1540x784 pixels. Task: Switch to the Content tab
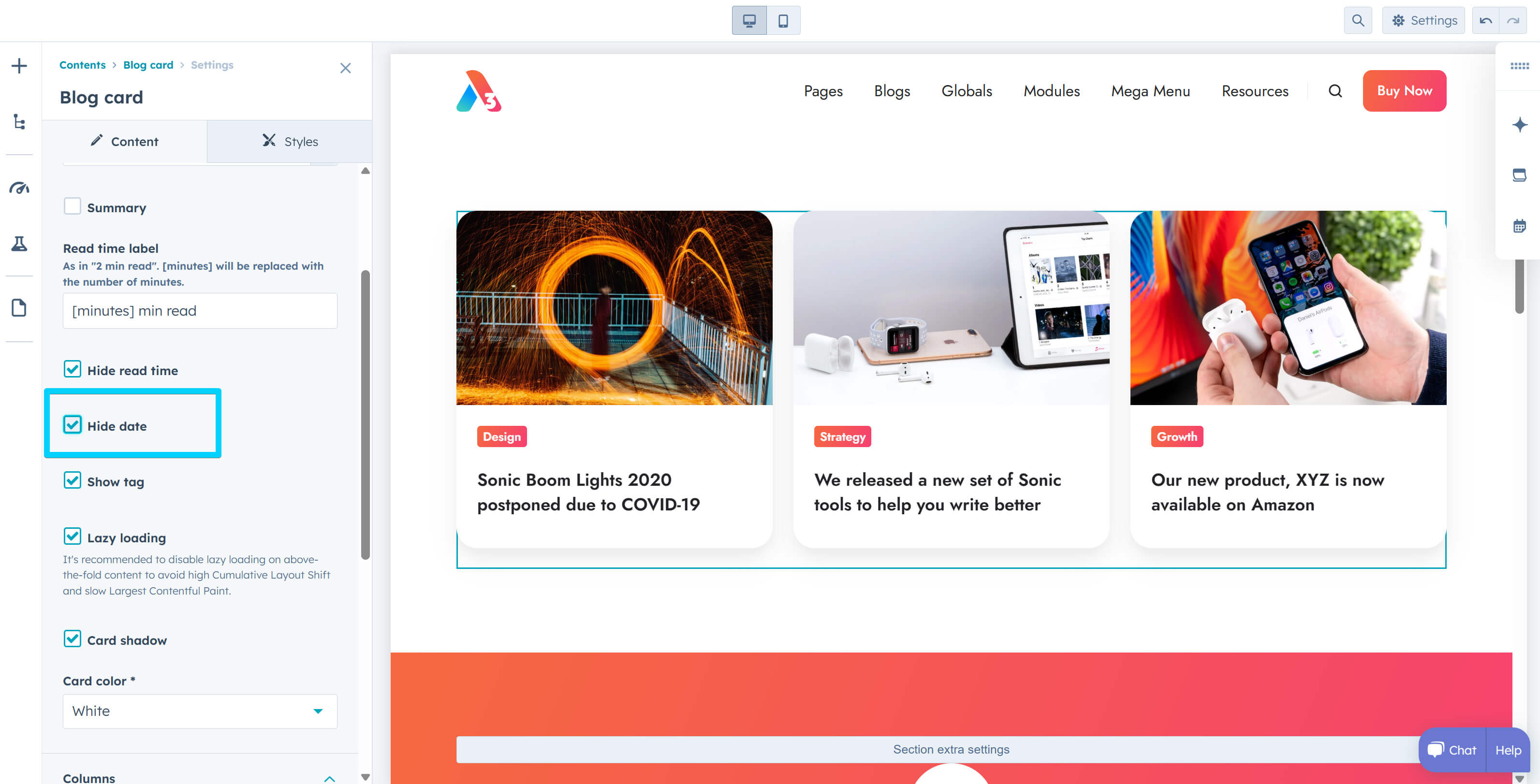coord(124,141)
